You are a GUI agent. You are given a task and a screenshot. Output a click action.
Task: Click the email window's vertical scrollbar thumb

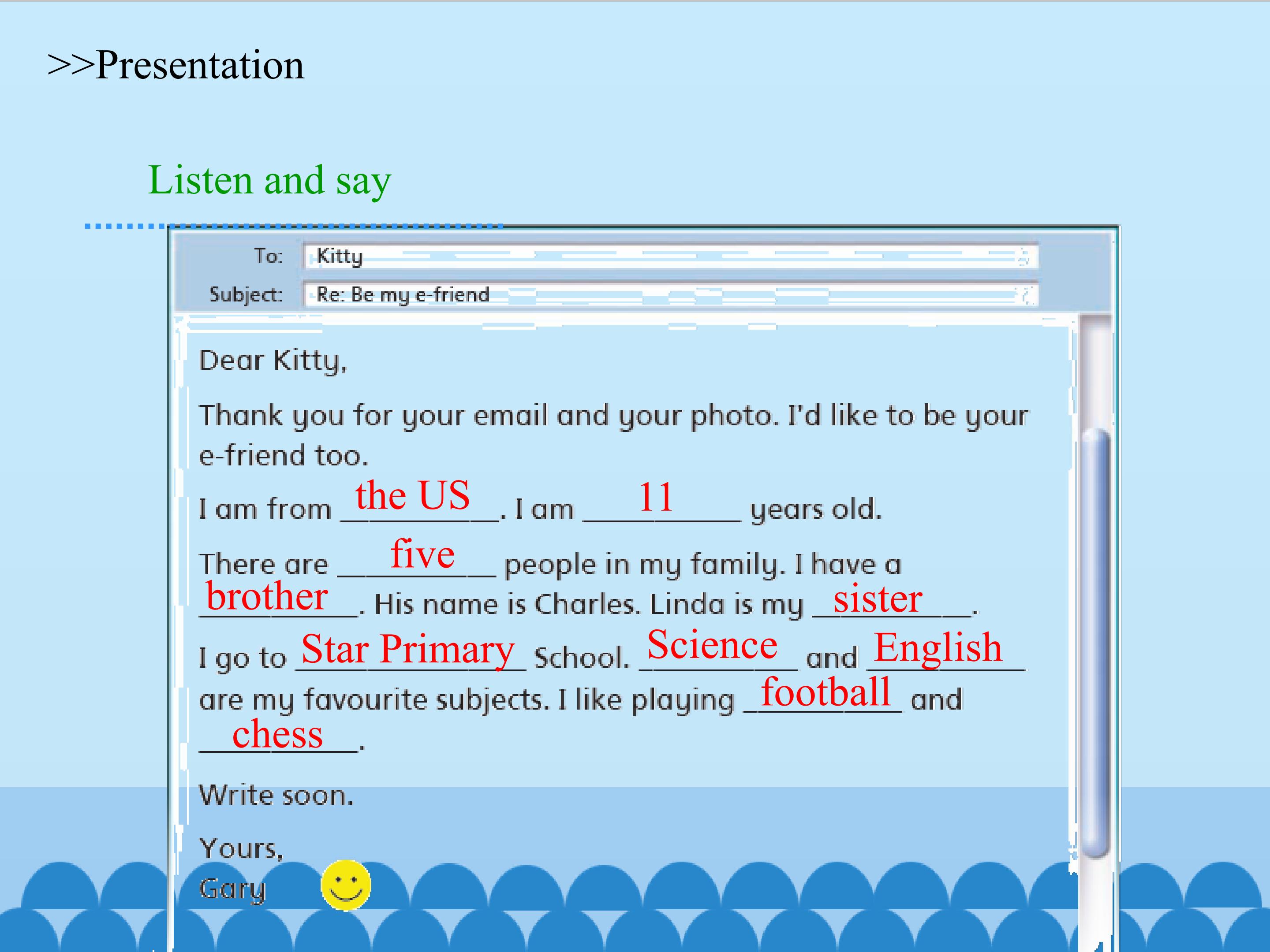(1095, 643)
